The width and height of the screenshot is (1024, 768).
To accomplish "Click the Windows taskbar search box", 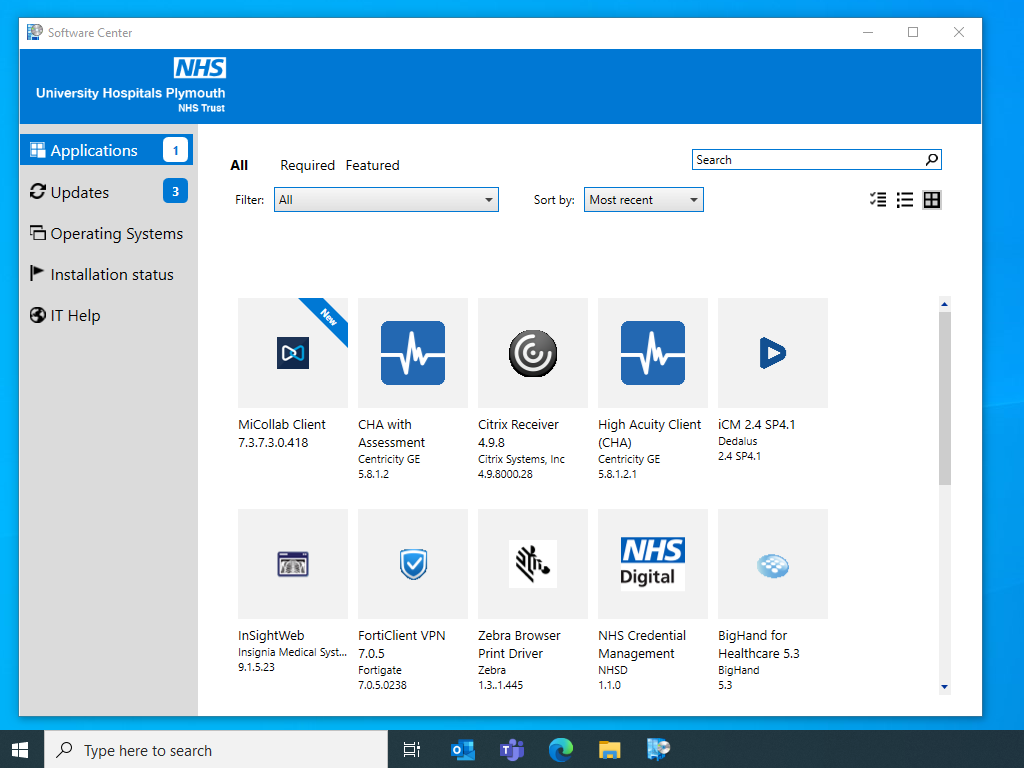I will click(216, 750).
